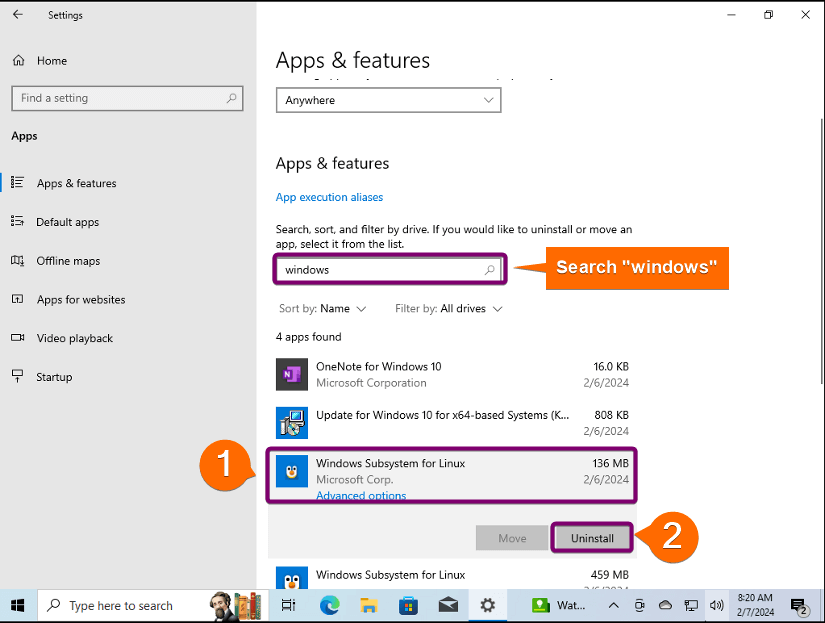Select OneNote for Windows 10 entry
The width and height of the screenshot is (825, 623).
pos(452,375)
